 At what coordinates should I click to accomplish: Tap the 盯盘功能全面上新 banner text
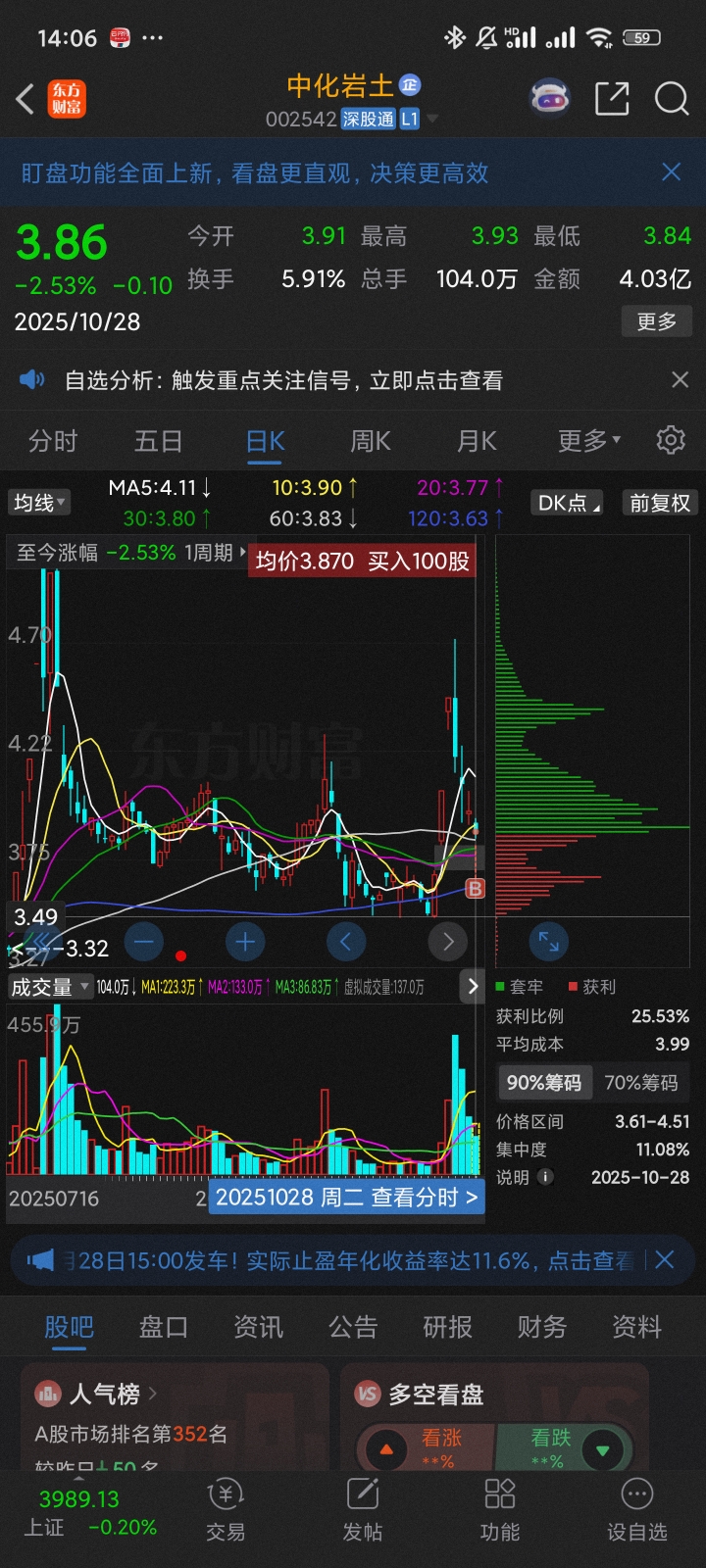coord(255,173)
